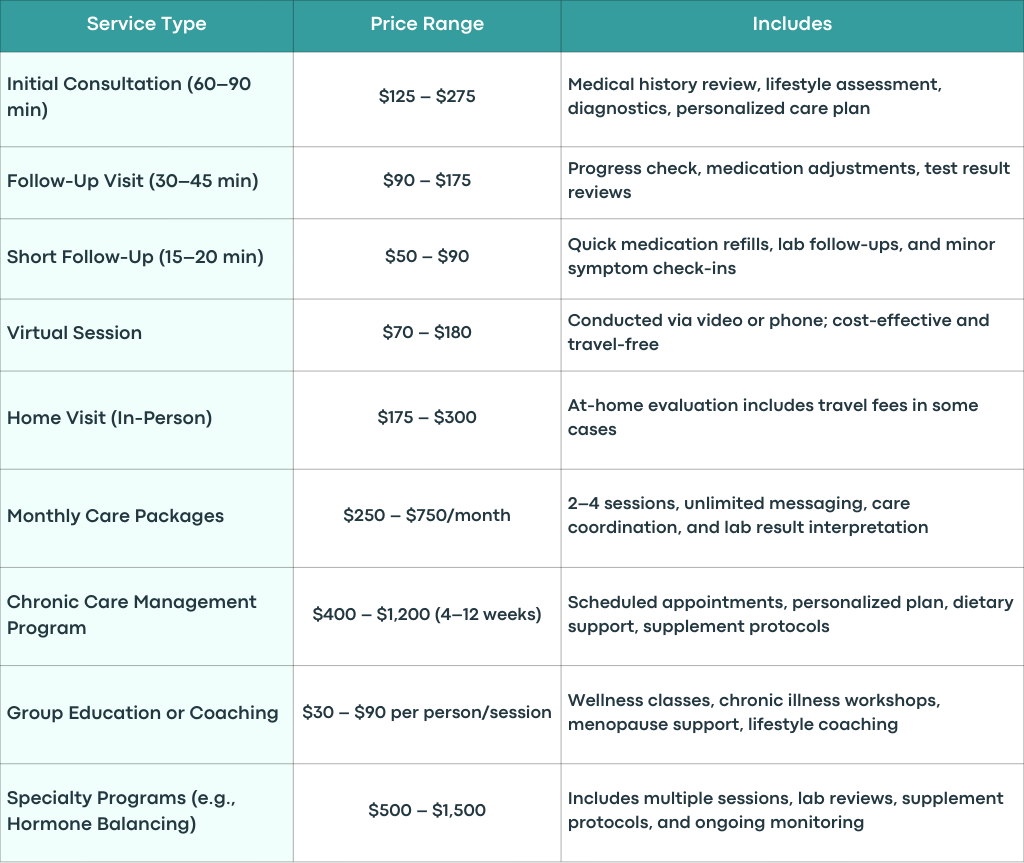Select the Follow-Up Visit (30–45 min) cell
This screenshot has width=1024, height=863.
point(146,183)
